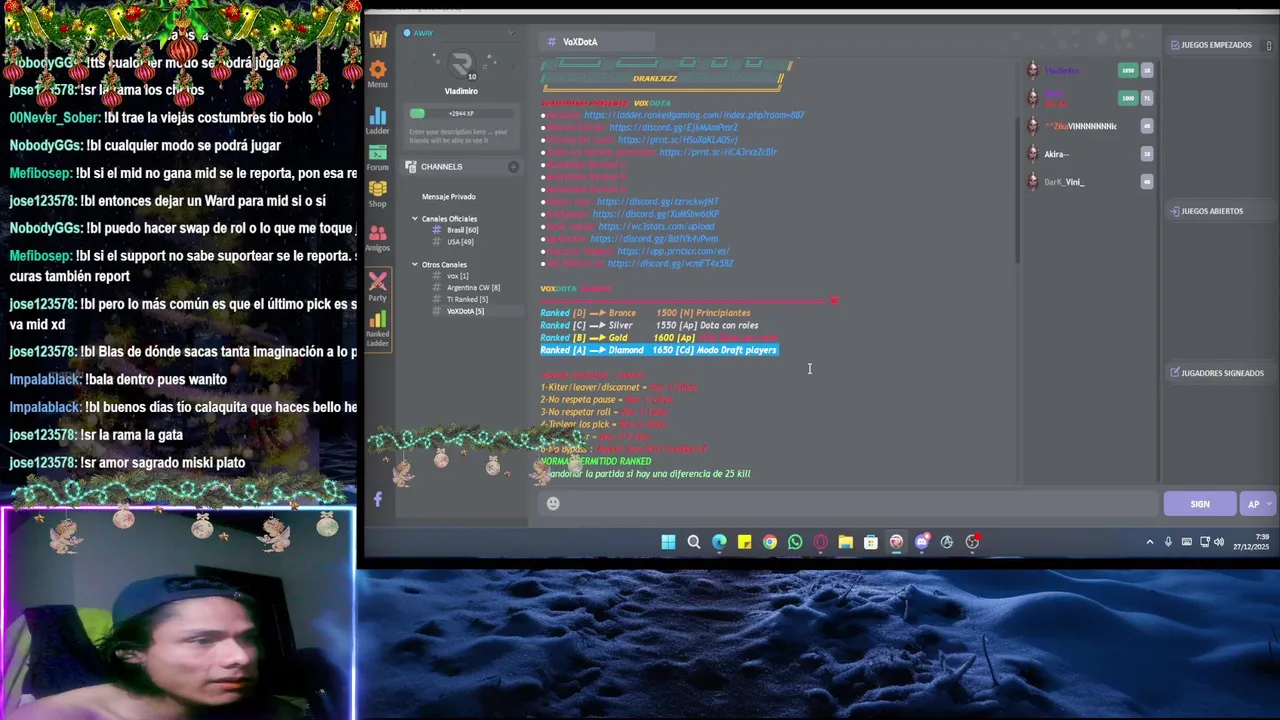The height and width of the screenshot is (720, 1280).
Task: Collapse the Otros Canales group
Action: pyautogui.click(x=415, y=265)
